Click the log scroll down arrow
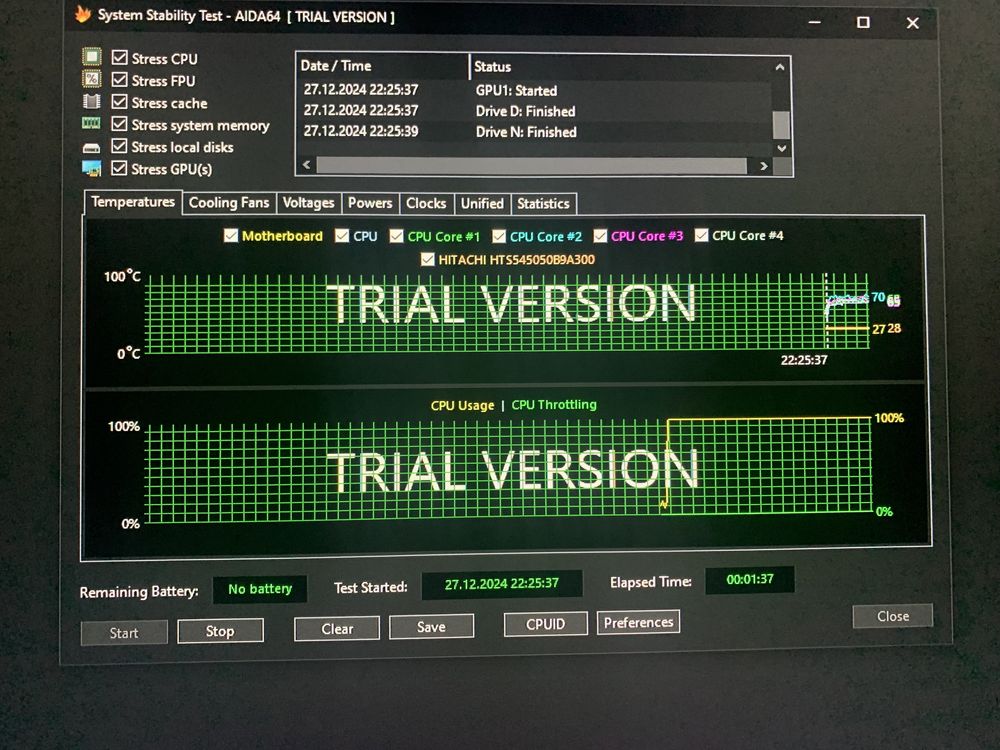The width and height of the screenshot is (1000, 750). point(782,148)
